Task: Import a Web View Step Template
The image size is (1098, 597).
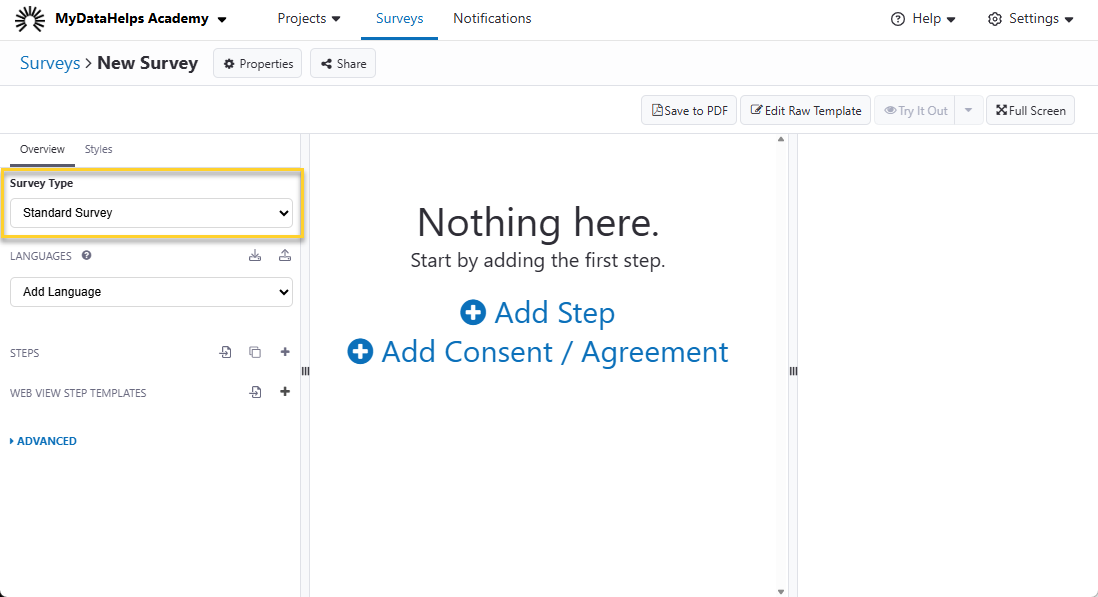Action: (x=256, y=392)
